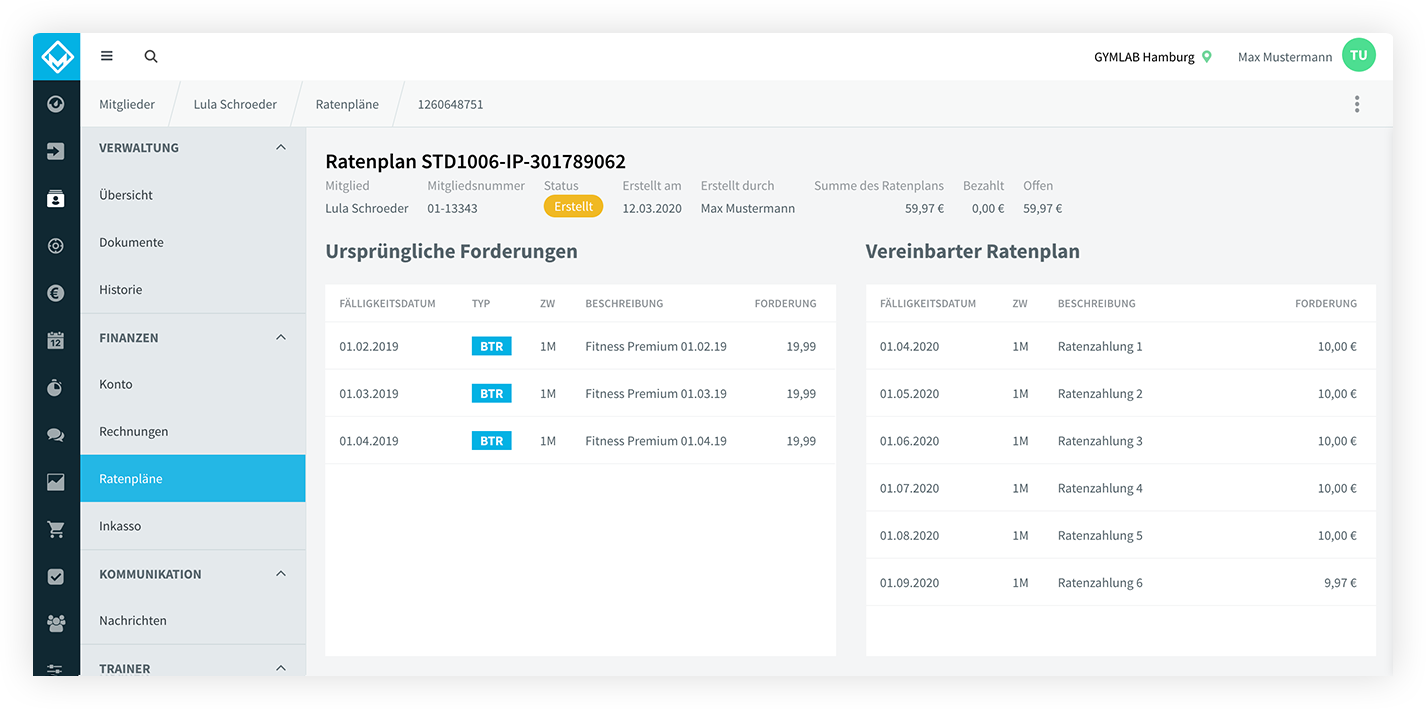
Task: Open the dashboard gauge sidebar icon
Action: click(x=56, y=104)
